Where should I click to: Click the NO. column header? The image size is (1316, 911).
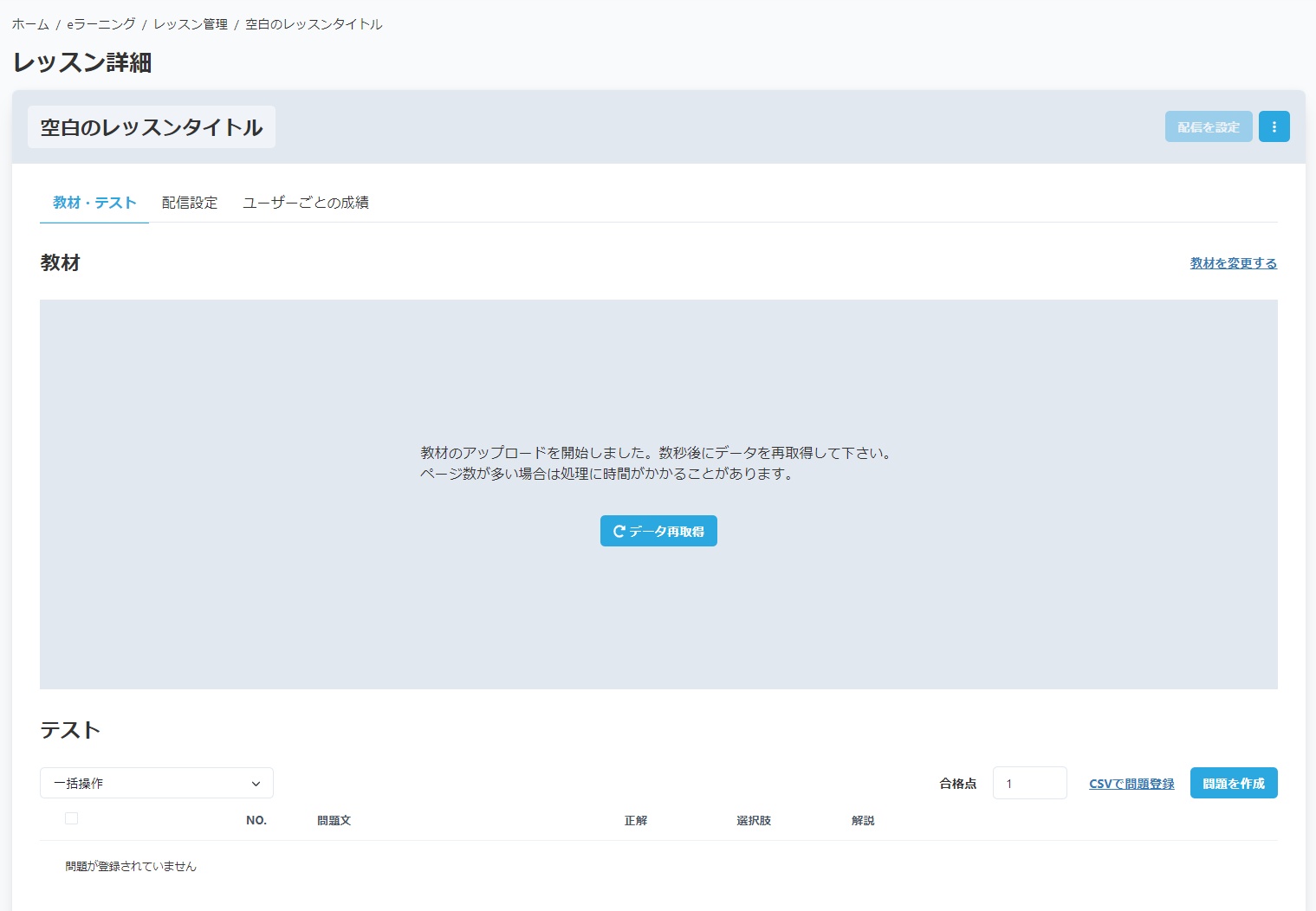click(x=256, y=820)
